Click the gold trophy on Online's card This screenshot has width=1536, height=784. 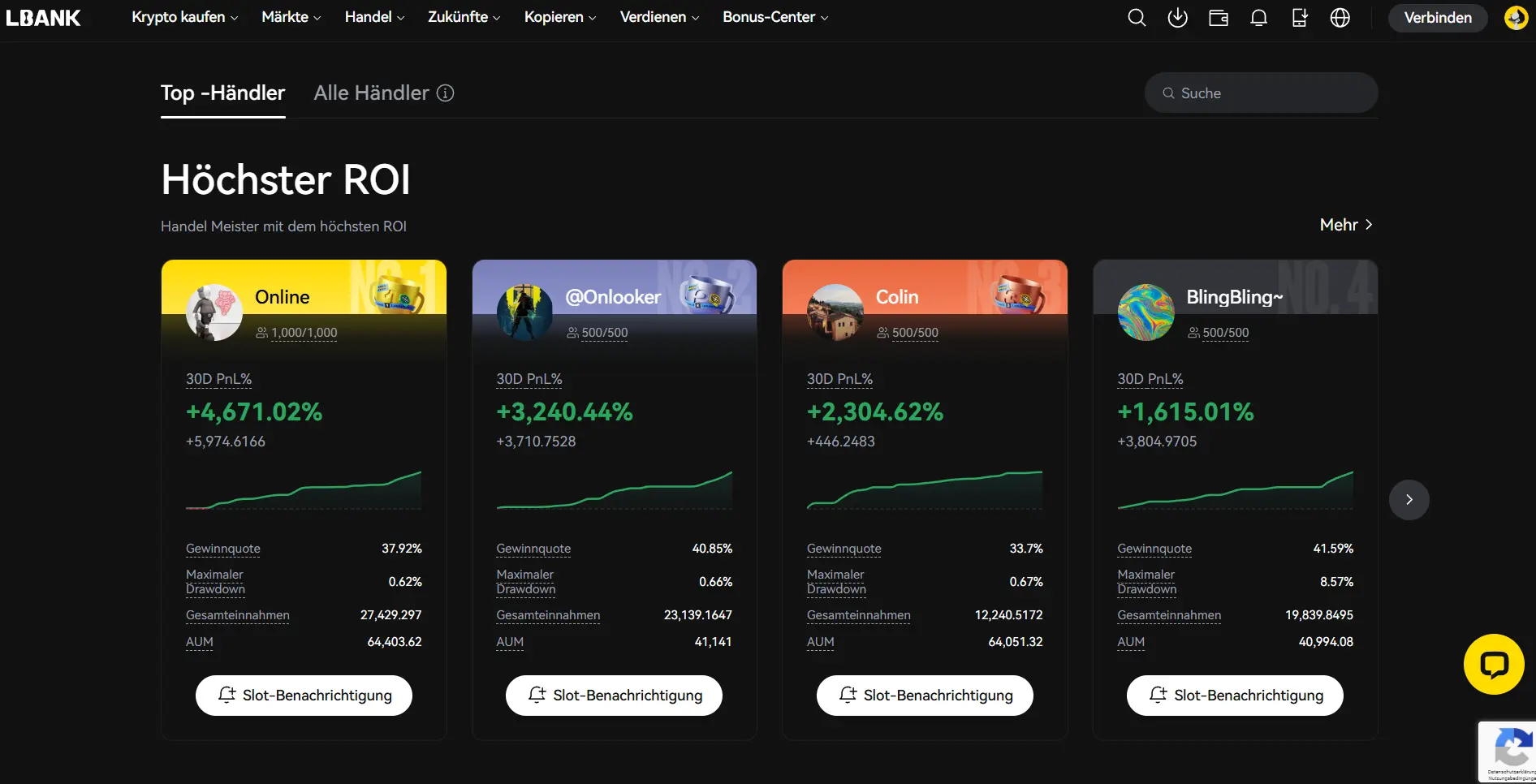397,294
